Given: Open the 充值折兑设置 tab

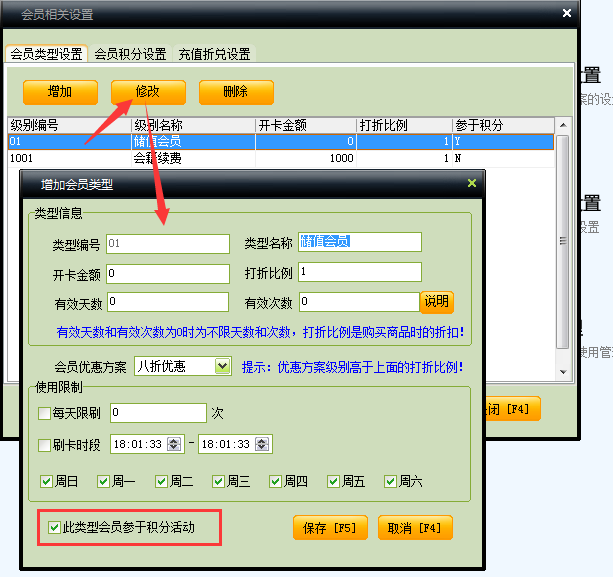Looking at the screenshot, I should (214, 54).
